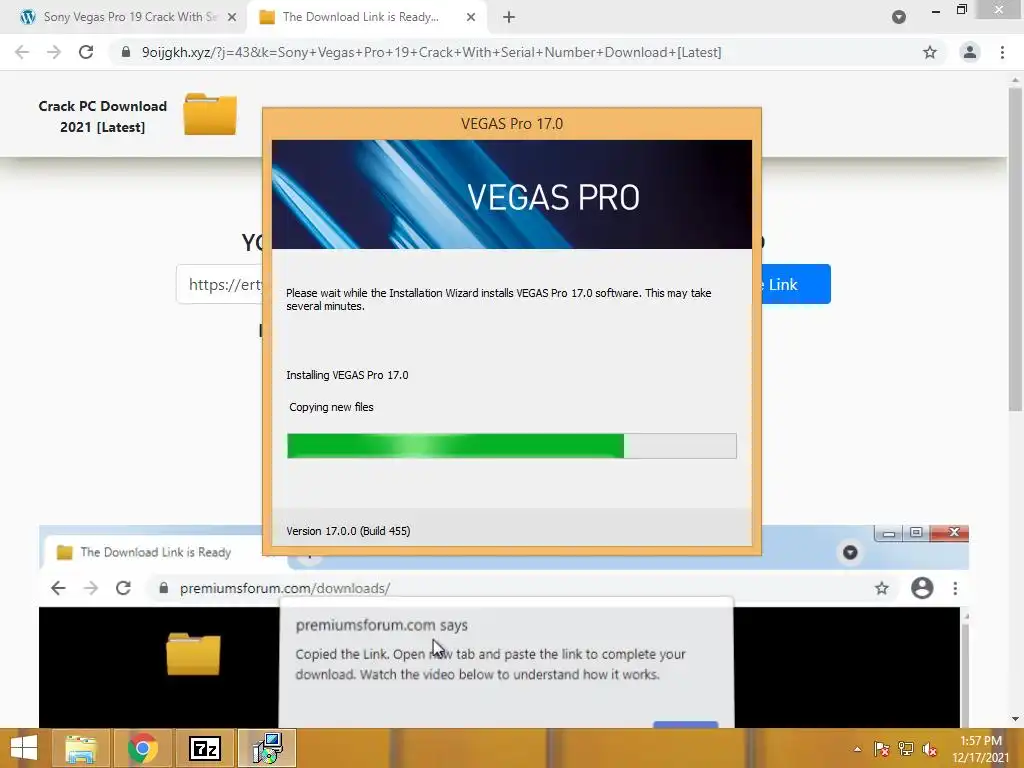Open Chrome's three-dot menu

point(1002,52)
